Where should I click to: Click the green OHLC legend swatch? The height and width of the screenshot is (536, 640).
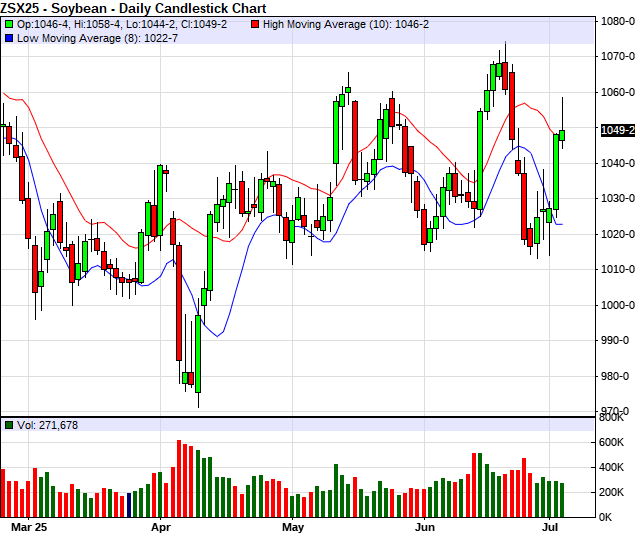coord(9,23)
